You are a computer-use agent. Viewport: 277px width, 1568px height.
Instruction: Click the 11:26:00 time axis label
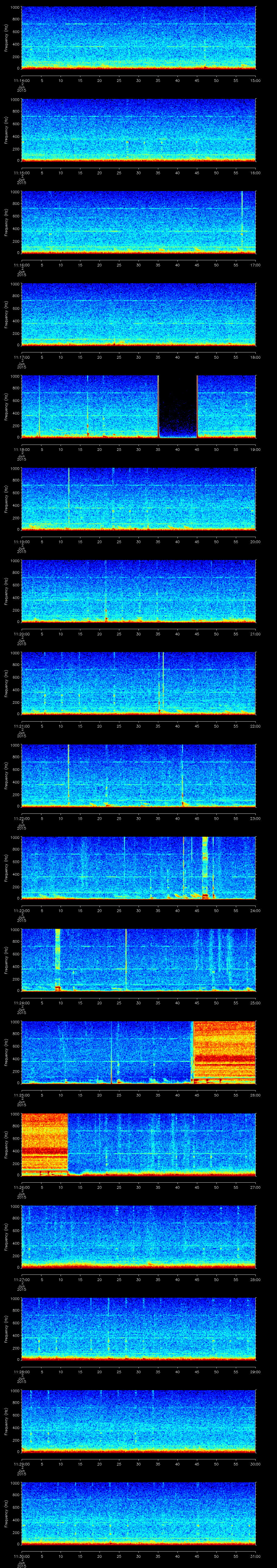point(21,1187)
